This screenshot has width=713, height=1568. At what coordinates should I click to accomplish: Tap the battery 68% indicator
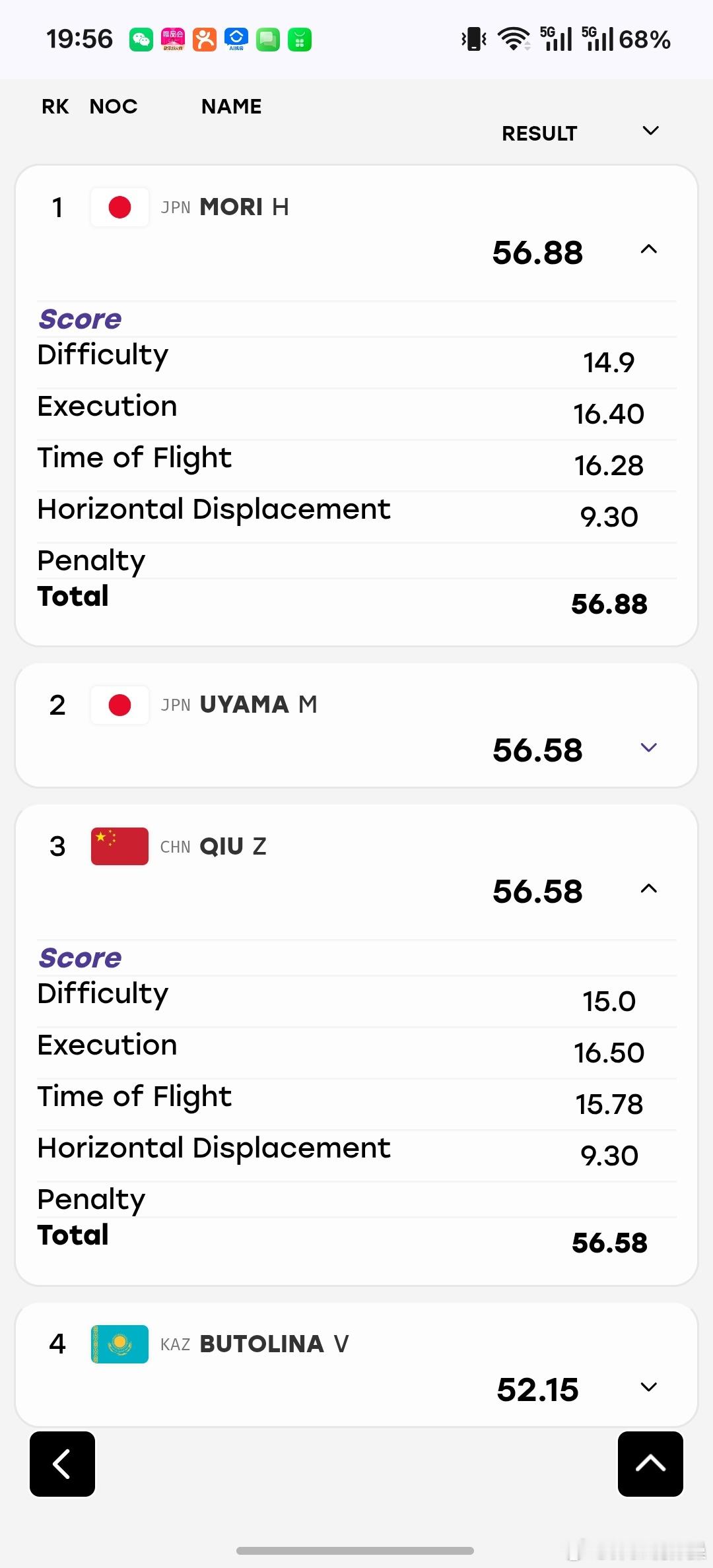[x=644, y=40]
